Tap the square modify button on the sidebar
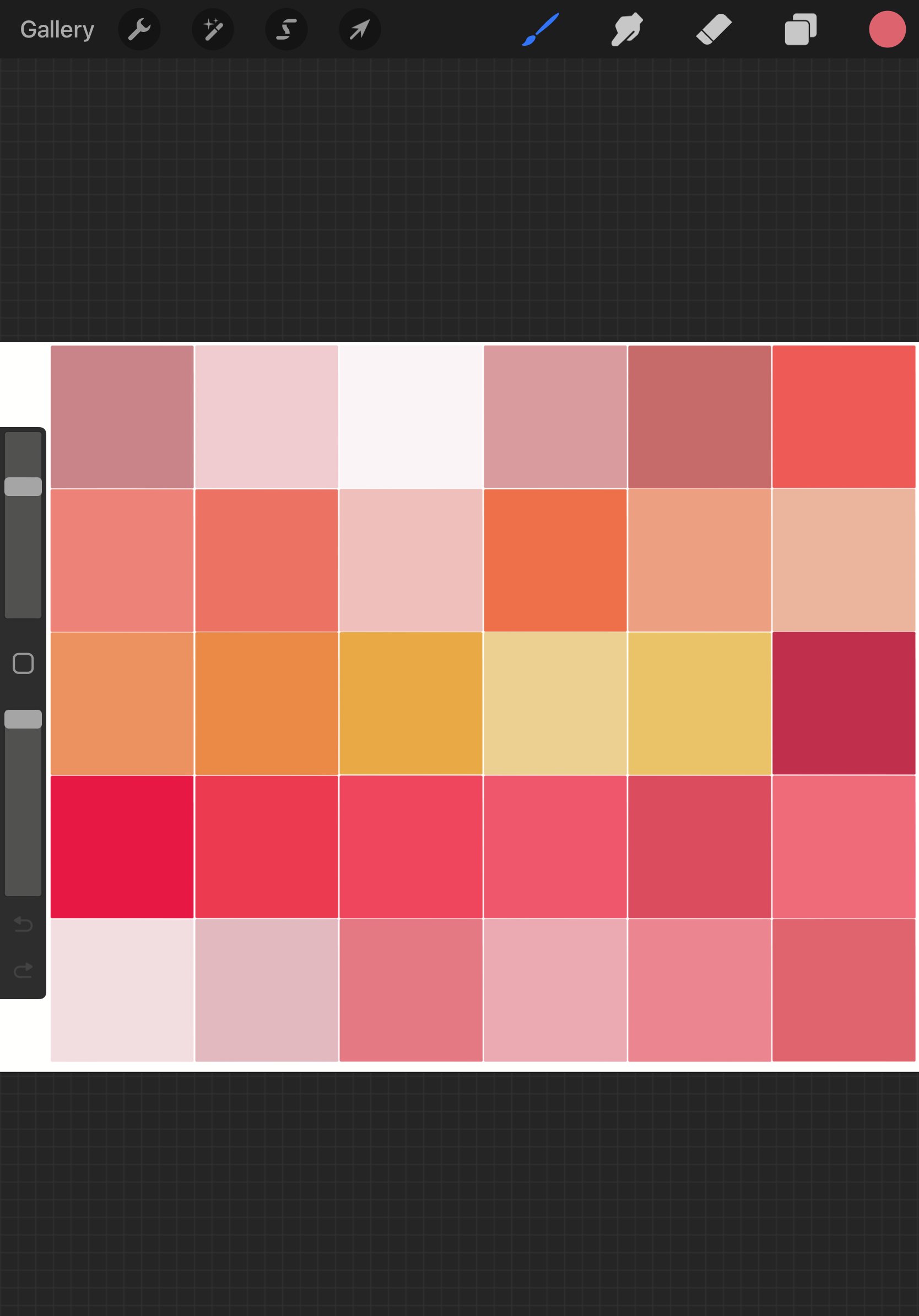This screenshot has width=919, height=1316. coord(23,663)
